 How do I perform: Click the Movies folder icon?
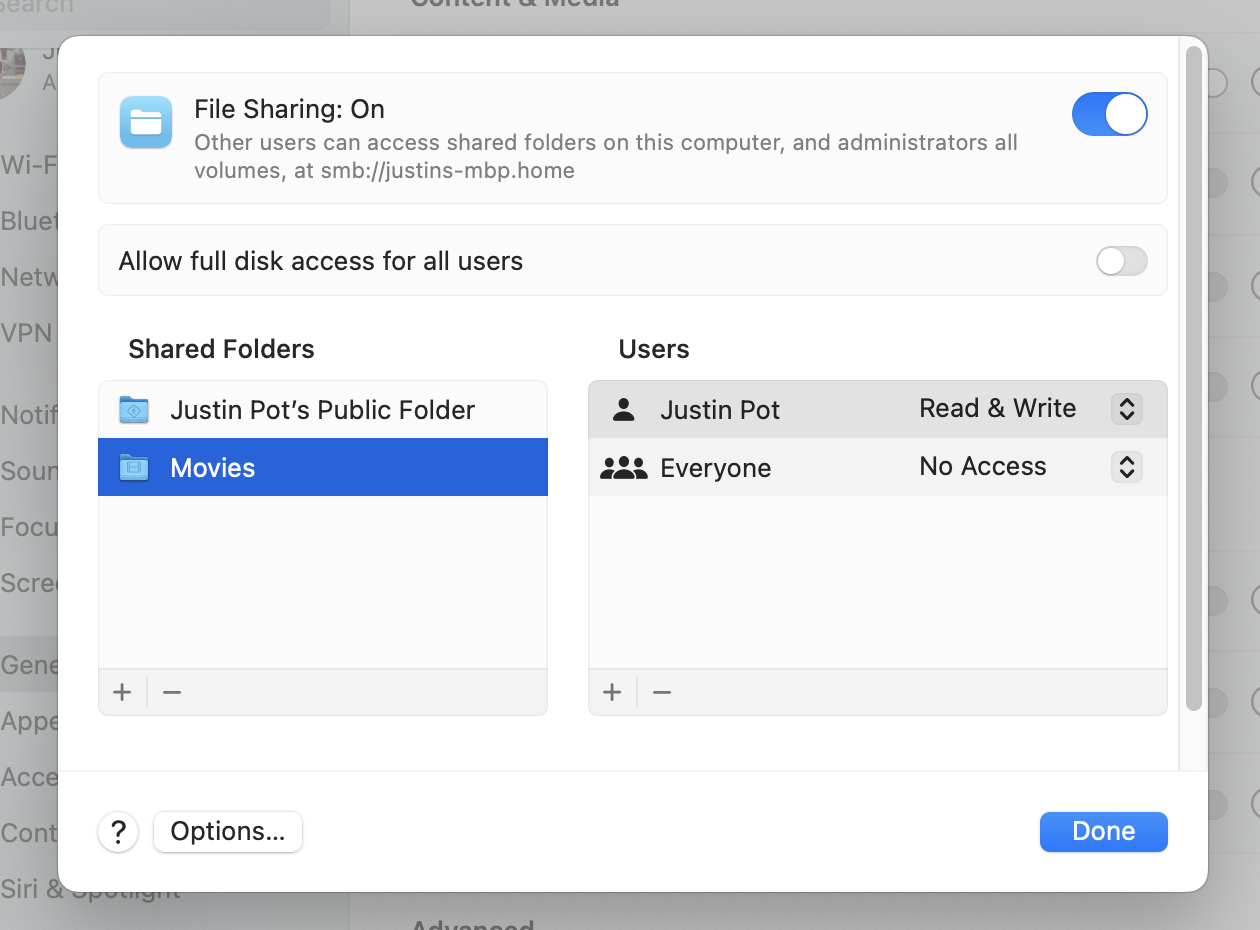[x=134, y=468]
